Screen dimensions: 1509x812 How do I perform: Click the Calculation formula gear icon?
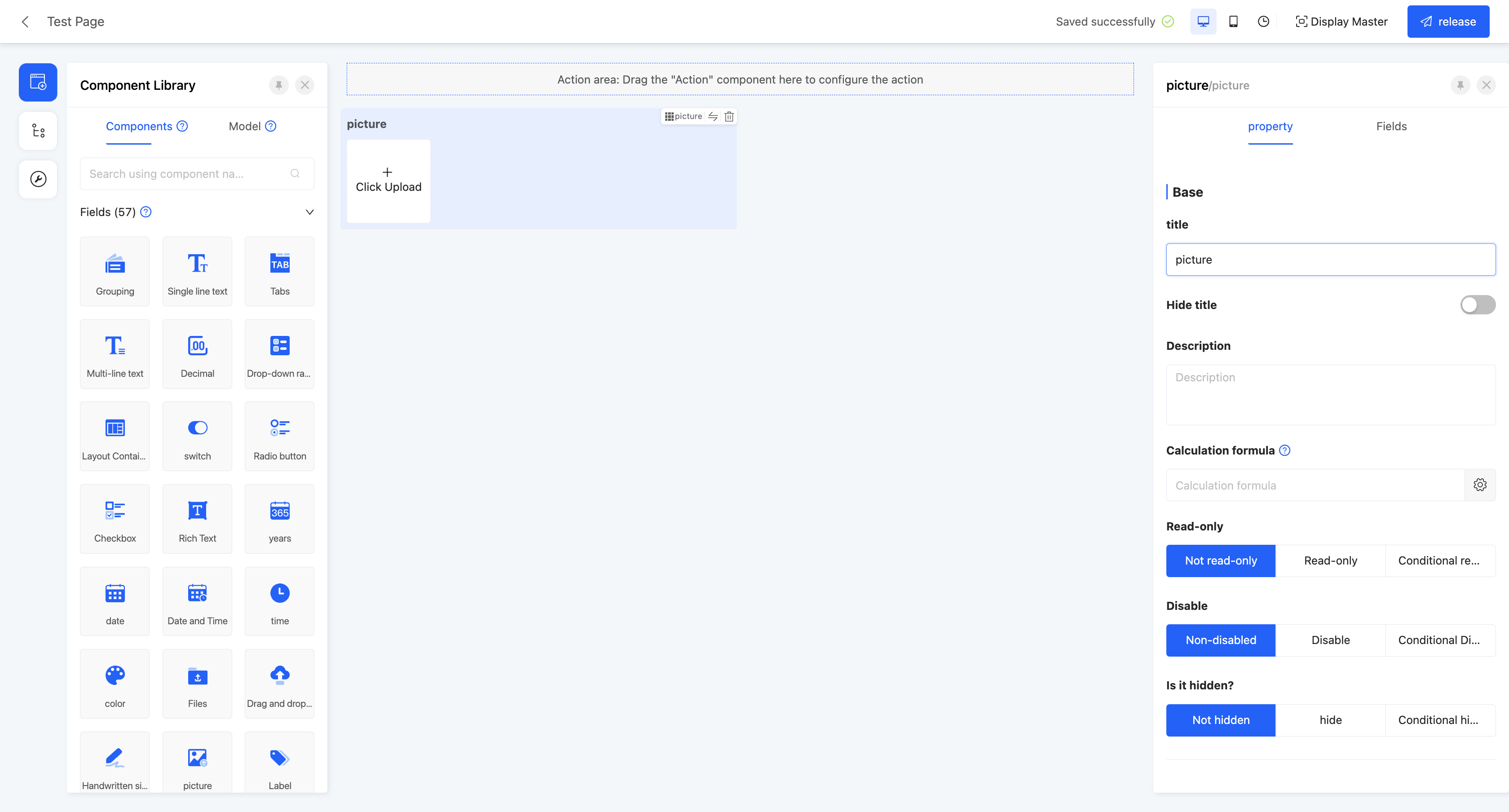(1480, 485)
